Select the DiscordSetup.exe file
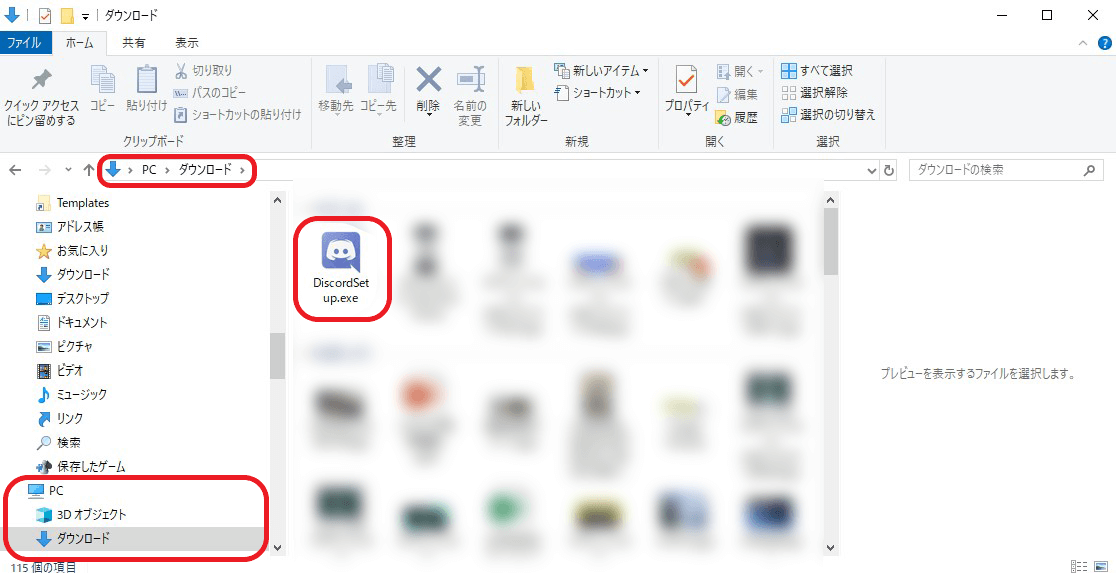Image resolution: width=1116 pixels, height=573 pixels. coord(342,268)
